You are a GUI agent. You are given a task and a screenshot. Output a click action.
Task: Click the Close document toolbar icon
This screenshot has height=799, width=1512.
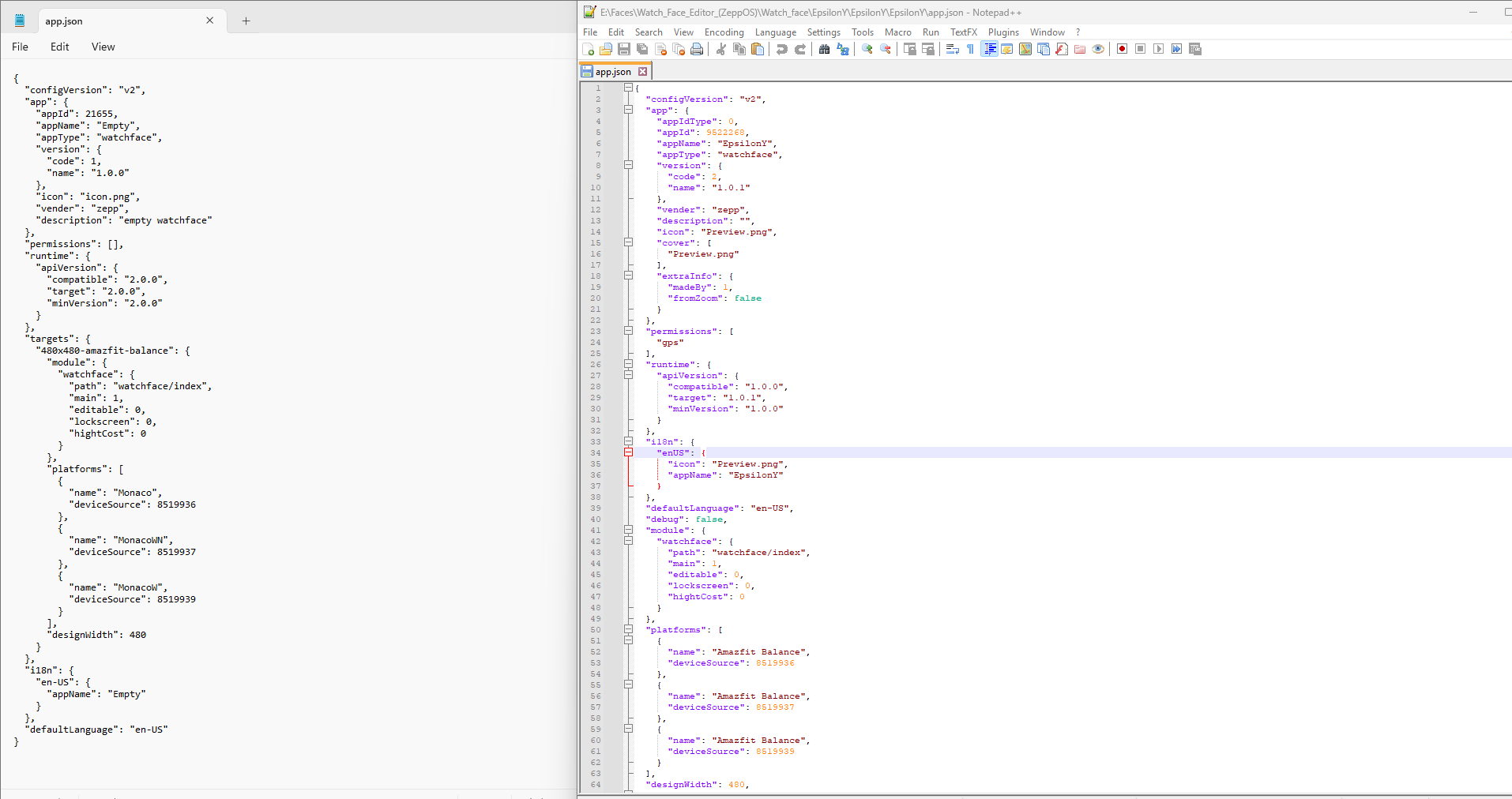(660, 49)
